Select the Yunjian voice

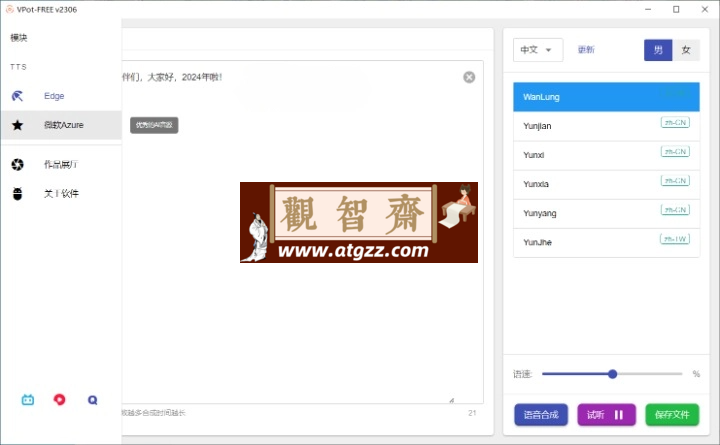[x=606, y=126]
